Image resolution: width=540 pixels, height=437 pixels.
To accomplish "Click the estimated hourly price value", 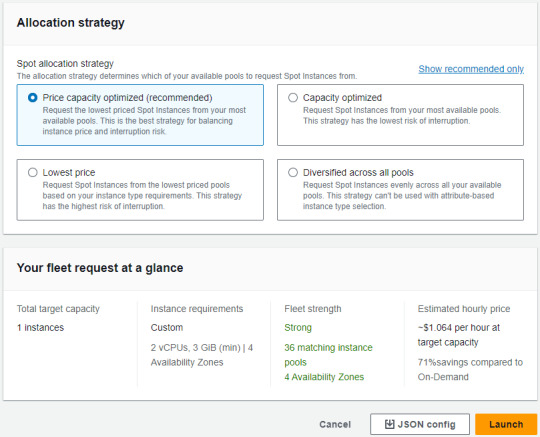I will point(459,335).
